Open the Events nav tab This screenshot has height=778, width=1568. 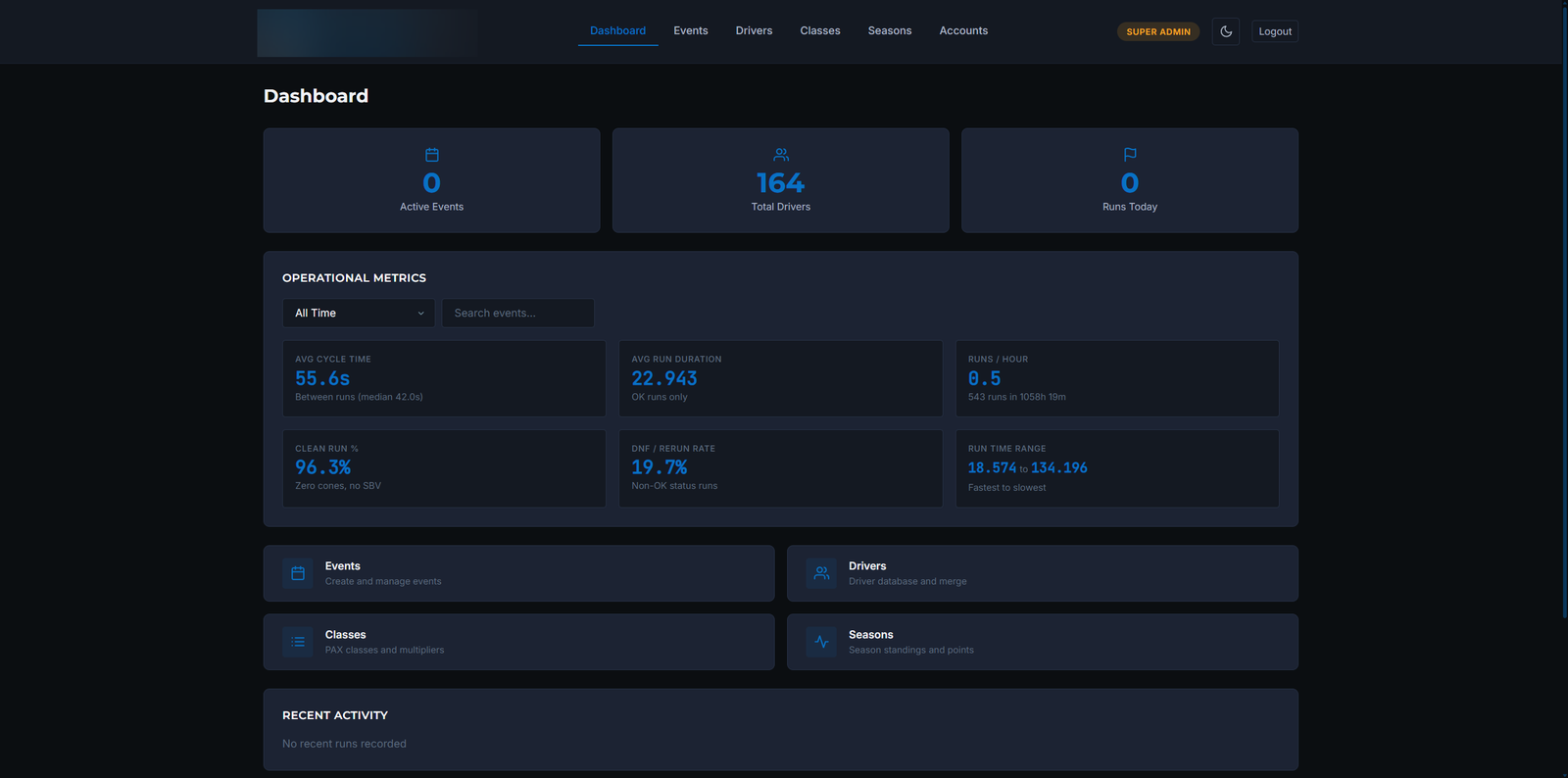[691, 30]
